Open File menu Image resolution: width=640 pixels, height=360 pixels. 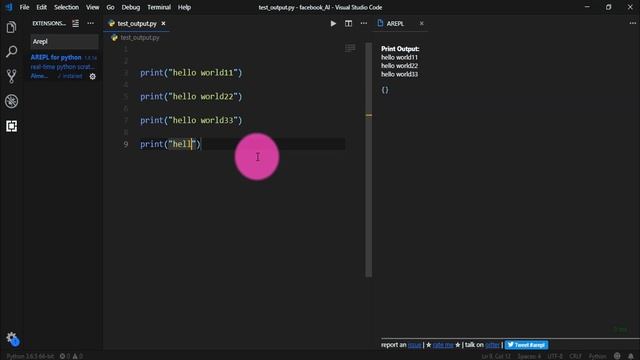[24, 7]
